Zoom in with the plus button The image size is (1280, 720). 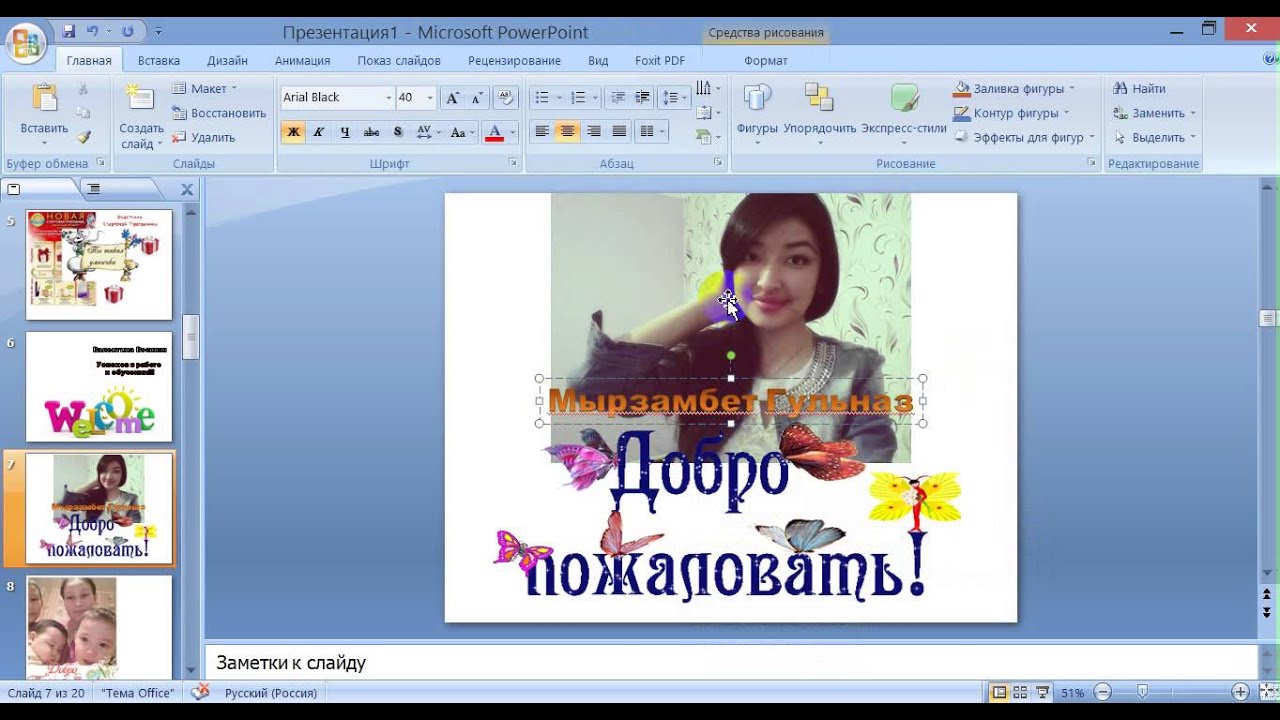pyautogui.click(x=1240, y=692)
